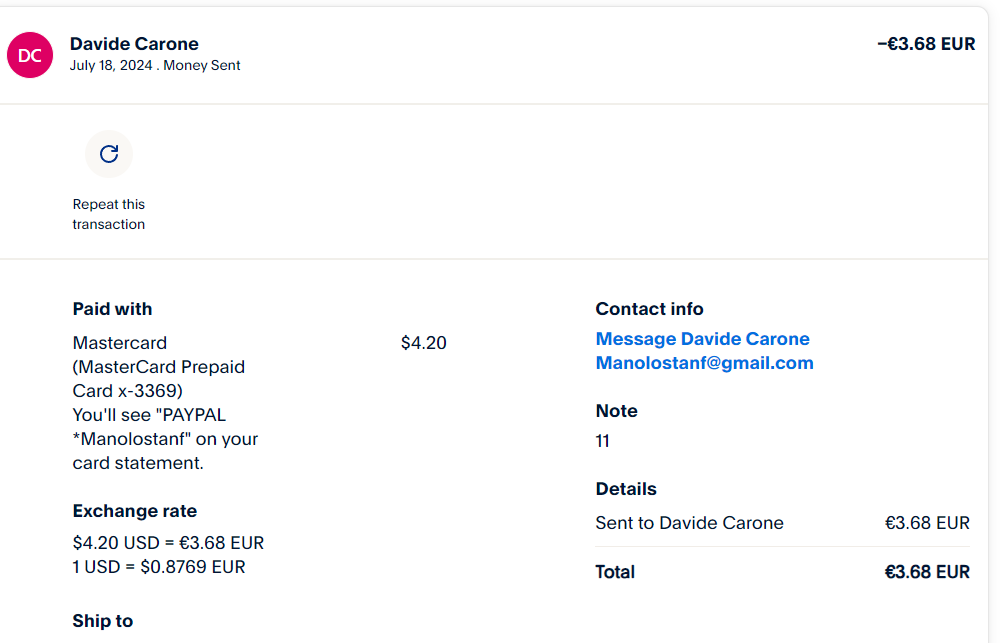Click the bold Total €3.68 EUR amount
Image resolution: width=1005 pixels, height=643 pixels.
927,572
